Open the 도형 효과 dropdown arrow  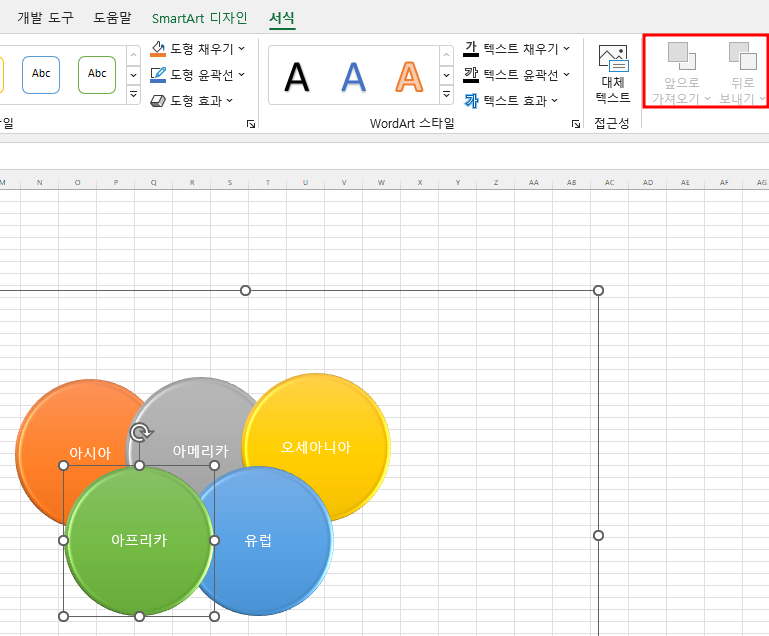(x=230, y=101)
